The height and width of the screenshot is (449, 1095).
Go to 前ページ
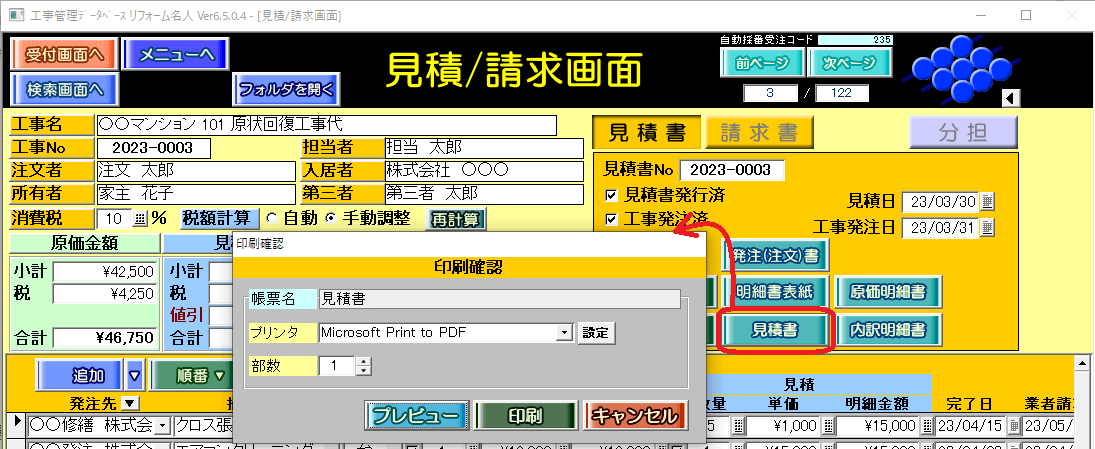coord(761,63)
